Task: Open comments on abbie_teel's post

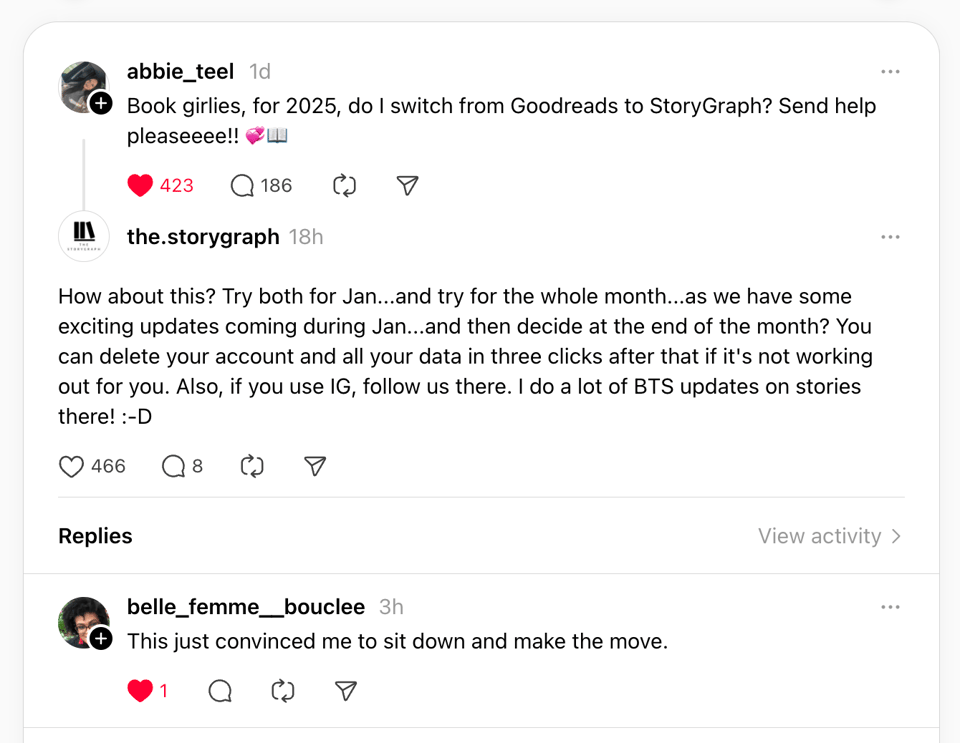Action: click(x=242, y=185)
